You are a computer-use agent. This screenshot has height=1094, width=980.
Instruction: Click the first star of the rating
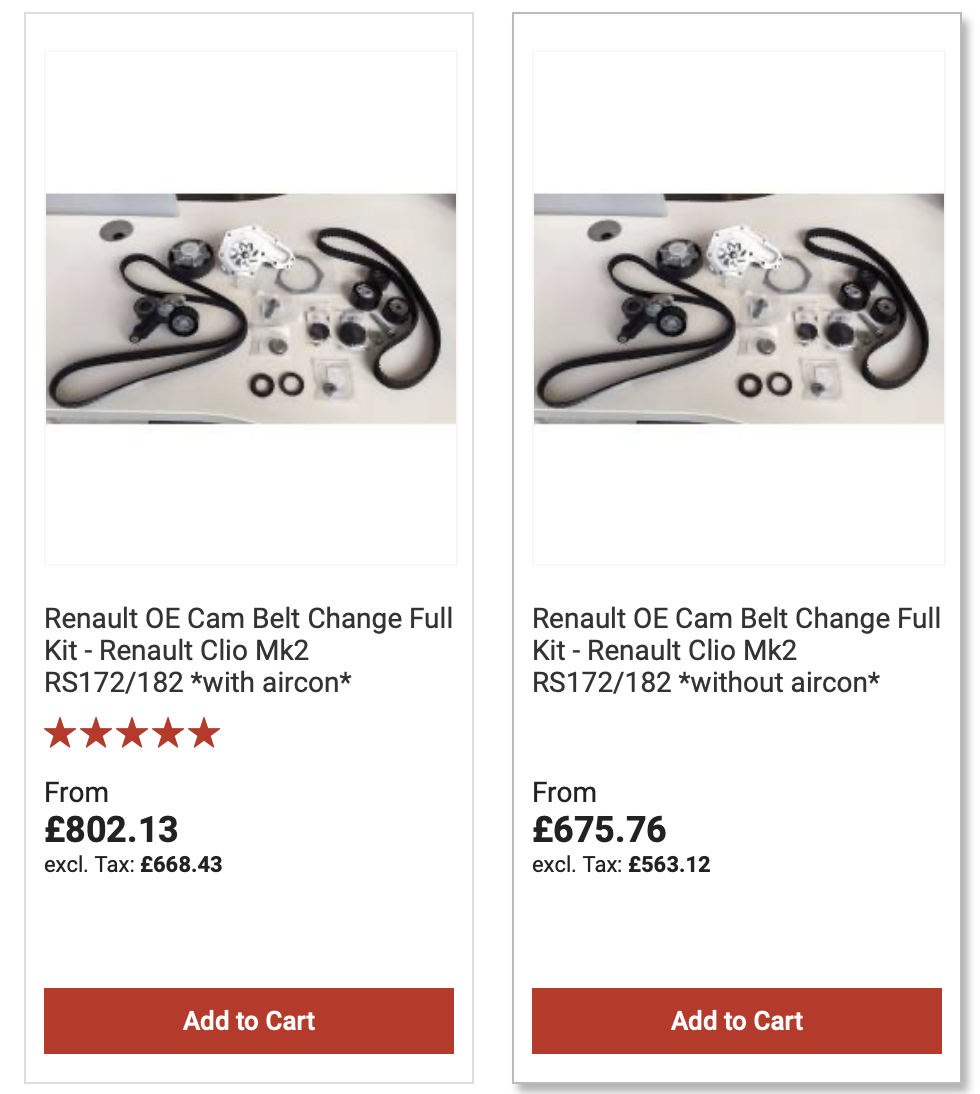point(60,734)
